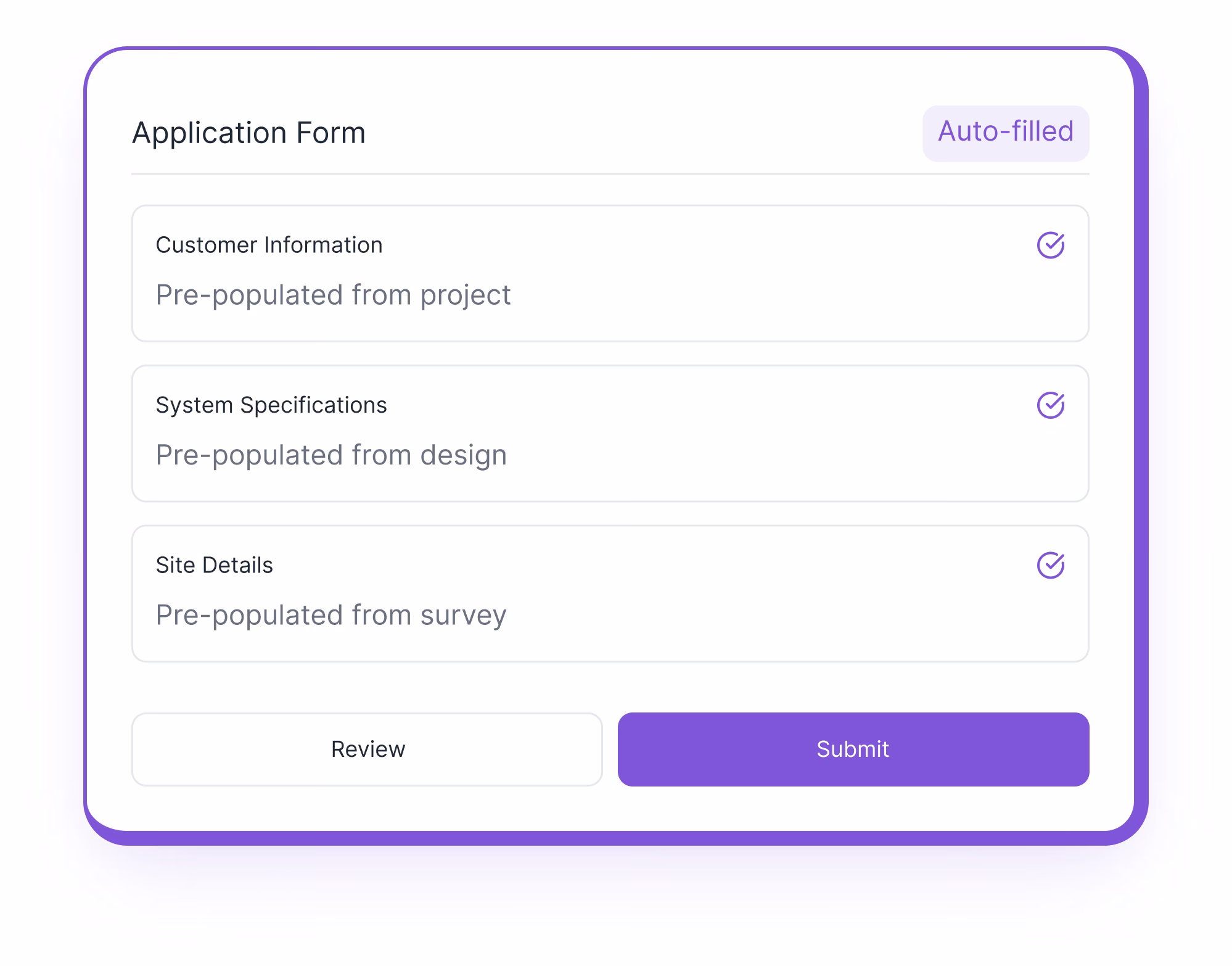Click the circular check next to System Specifications
The width and height of the screenshot is (1232, 966).
pos(1051,405)
